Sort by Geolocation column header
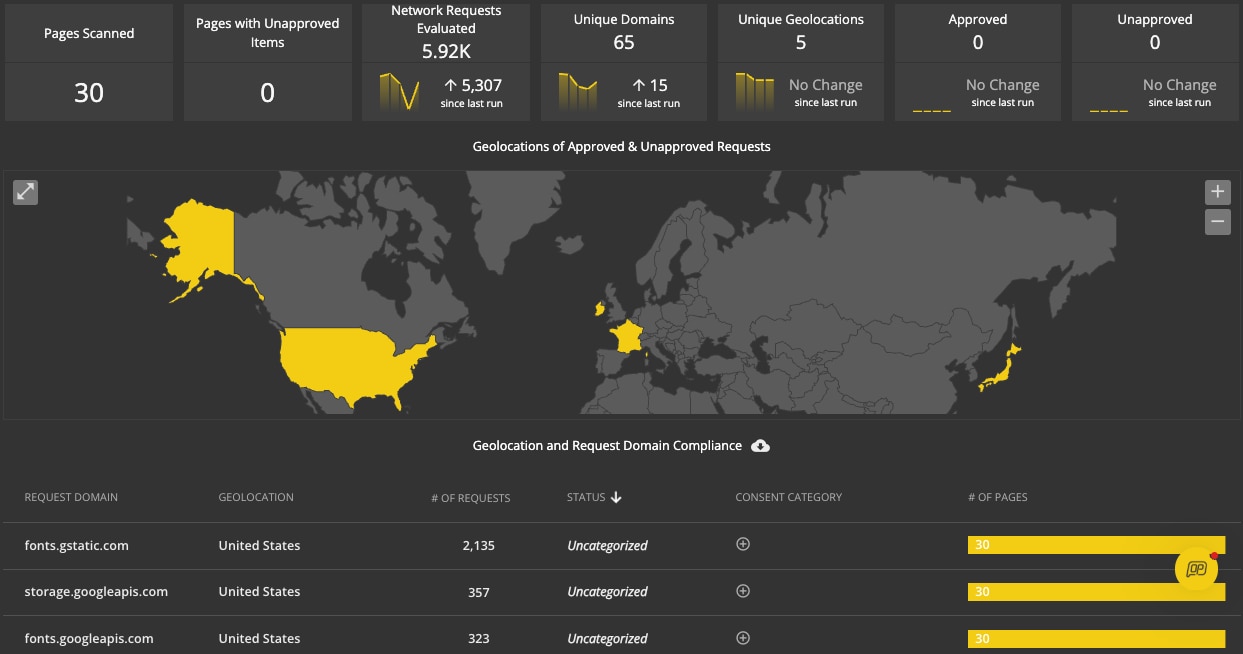The image size is (1243, 654). (x=256, y=497)
